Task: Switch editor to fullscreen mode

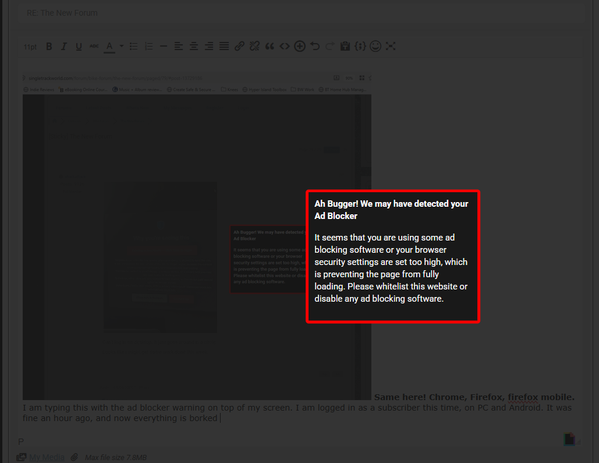Action: (x=390, y=46)
